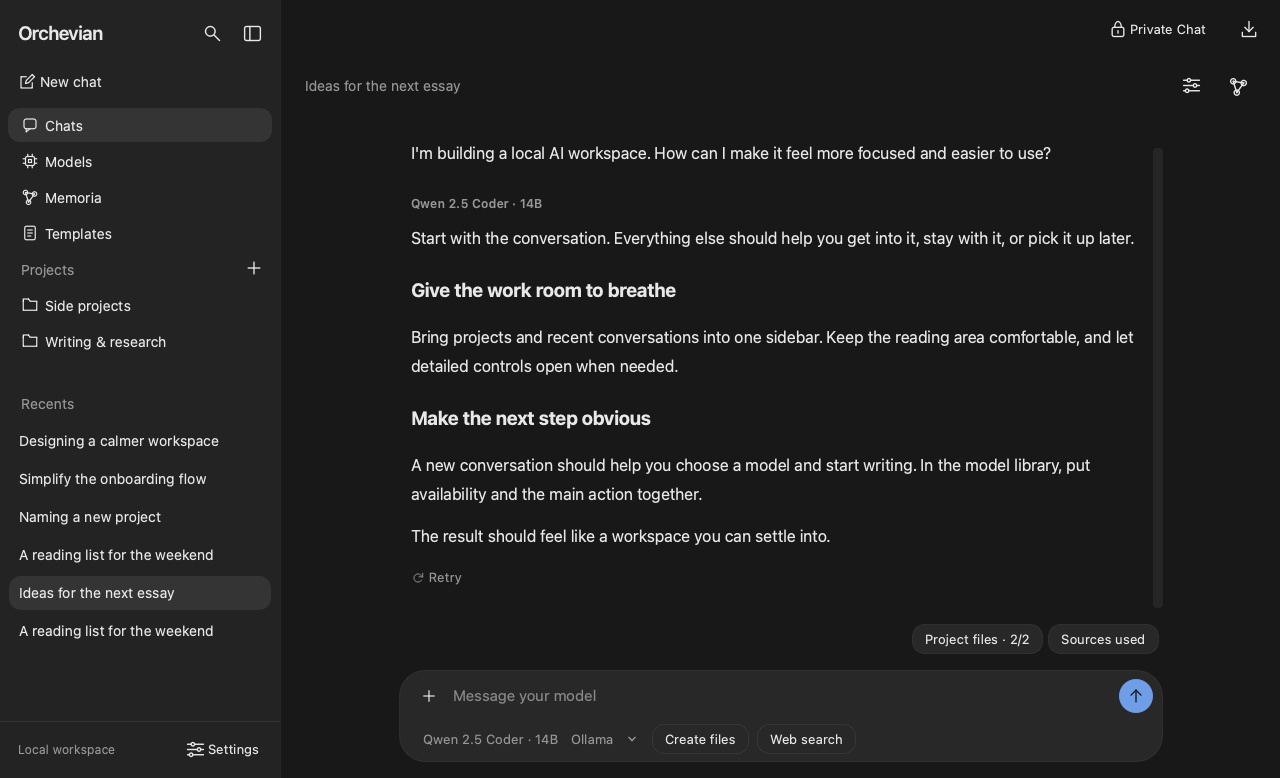Go to Models in sidebar

click(x=140, y=161)
